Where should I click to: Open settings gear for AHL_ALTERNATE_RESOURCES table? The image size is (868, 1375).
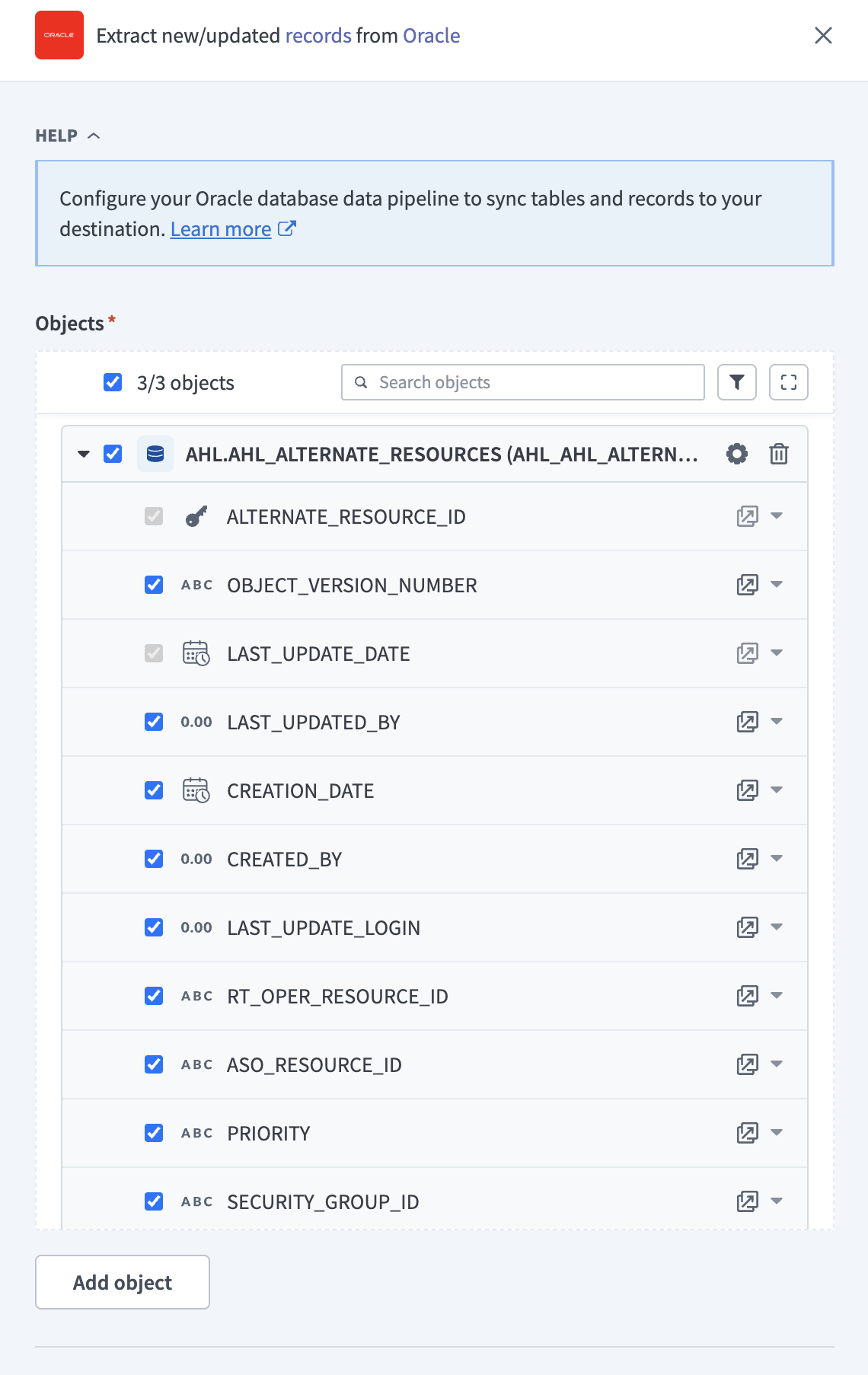(736, 455)
